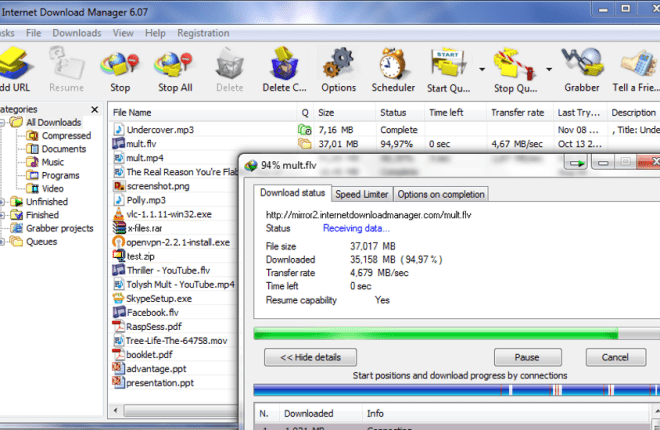Open the File menu
The height and width of the screenshot is (430, 660).
33,33
